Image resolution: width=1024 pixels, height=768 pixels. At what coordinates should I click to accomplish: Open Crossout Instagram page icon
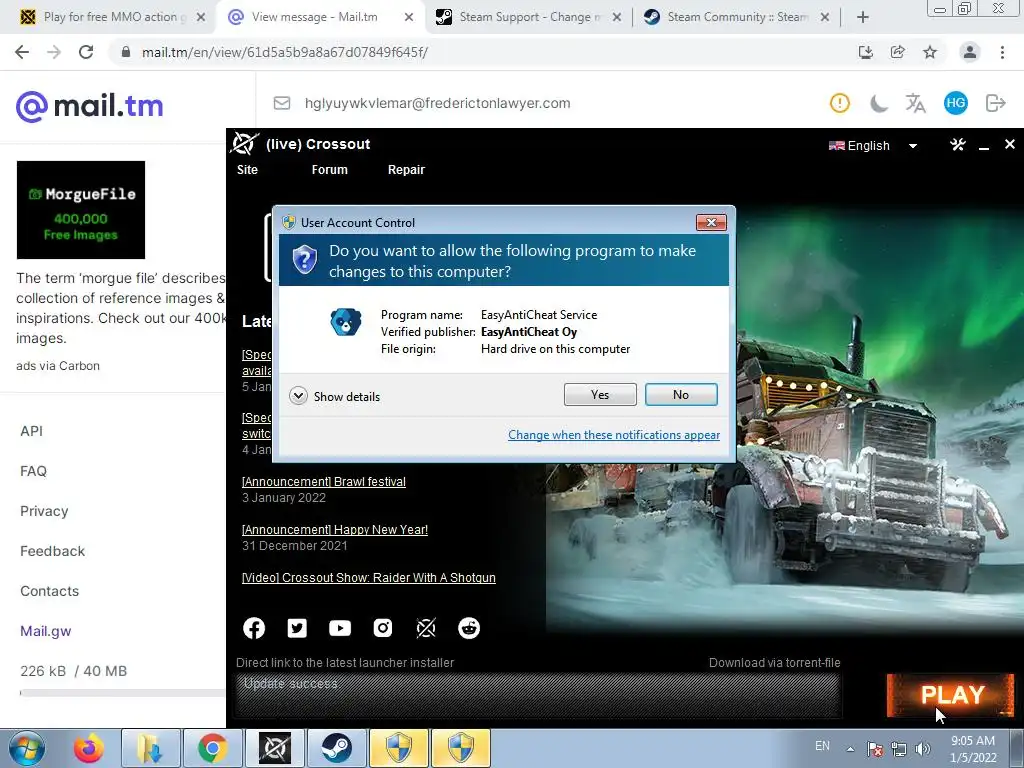pos(383,628)
